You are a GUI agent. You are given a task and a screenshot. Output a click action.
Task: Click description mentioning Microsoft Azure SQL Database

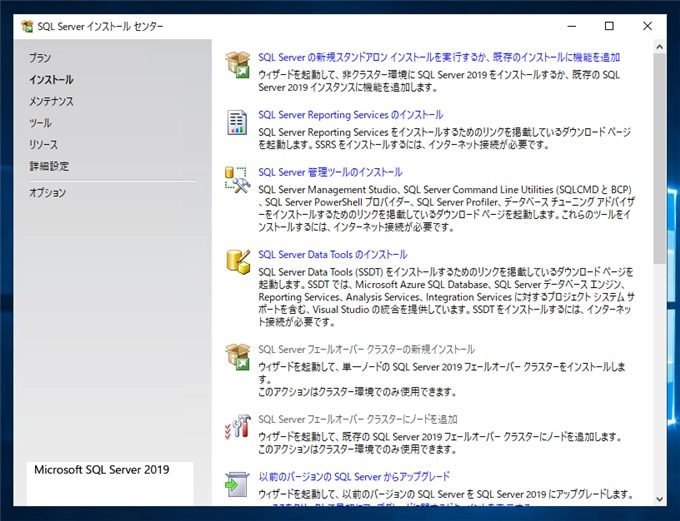coord(446,297)
